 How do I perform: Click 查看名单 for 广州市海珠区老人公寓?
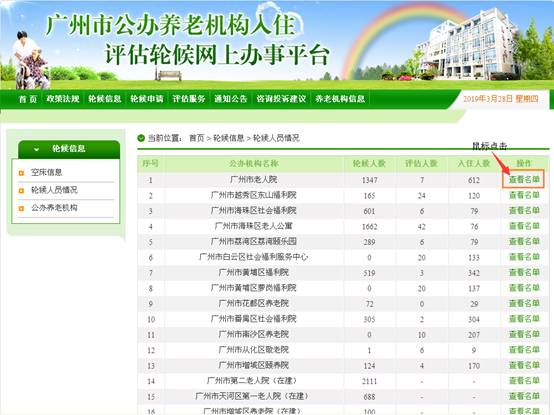click(524, 226)
